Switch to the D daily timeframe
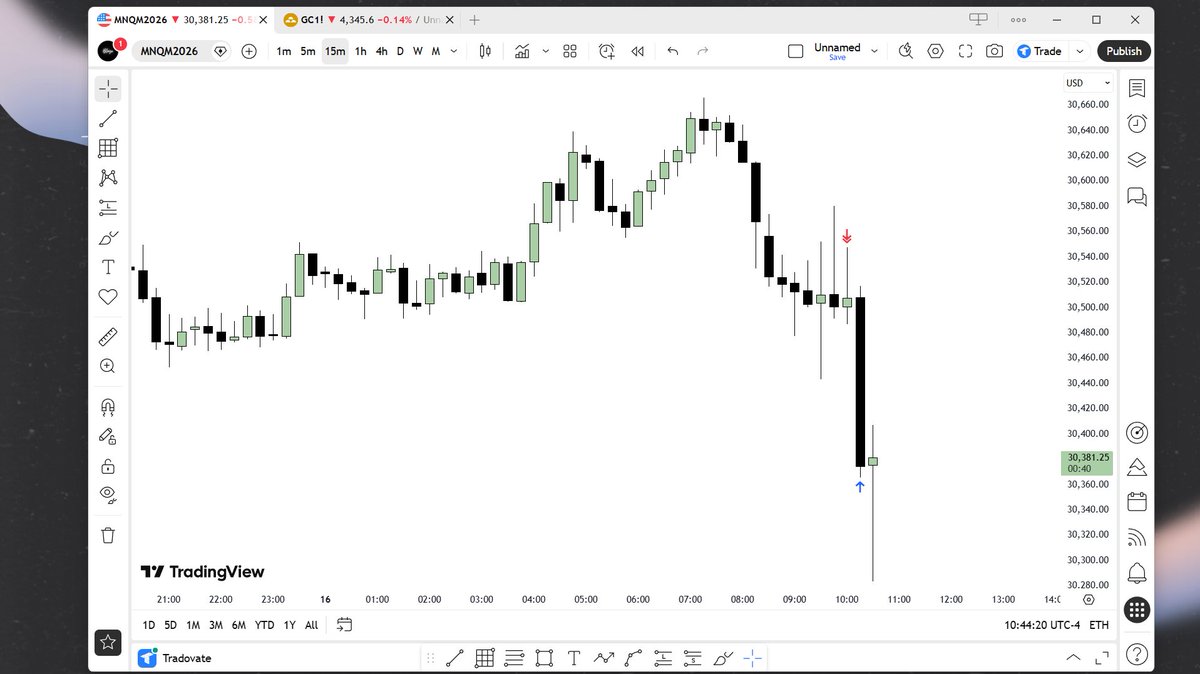This screenshot has width=1200, height=674. 401,51
